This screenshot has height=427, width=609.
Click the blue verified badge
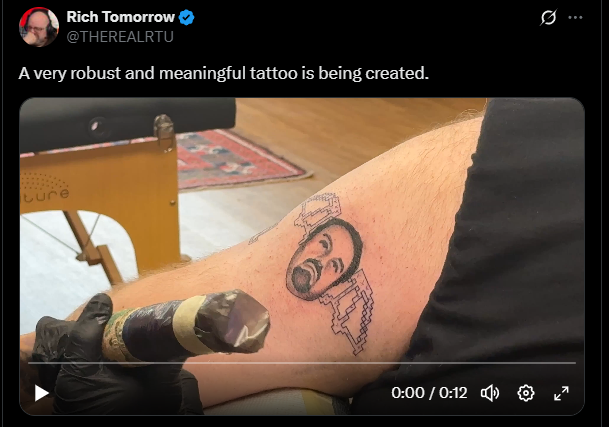point(186,17)
